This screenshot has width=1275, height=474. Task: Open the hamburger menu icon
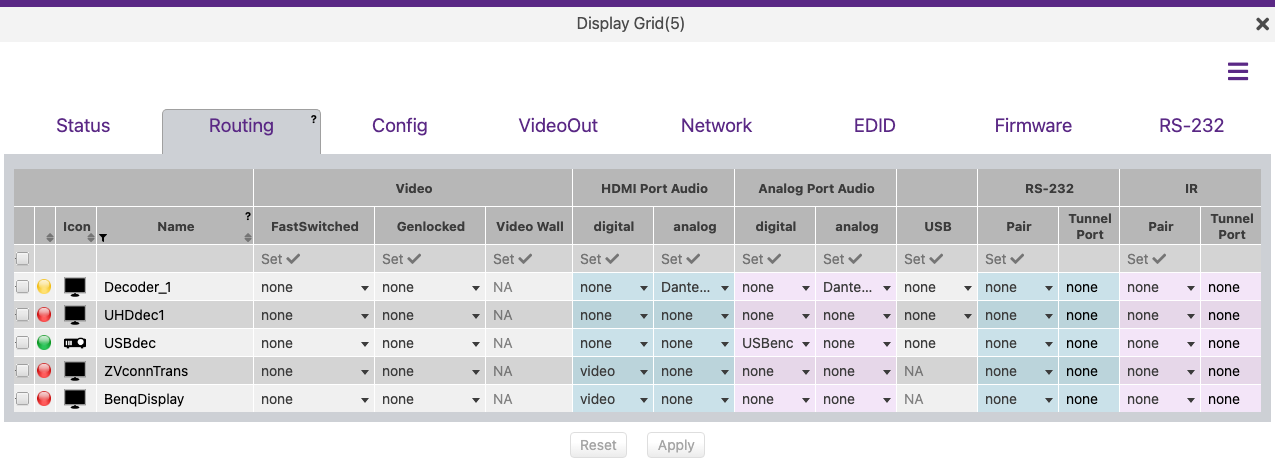click(1238, 71)
